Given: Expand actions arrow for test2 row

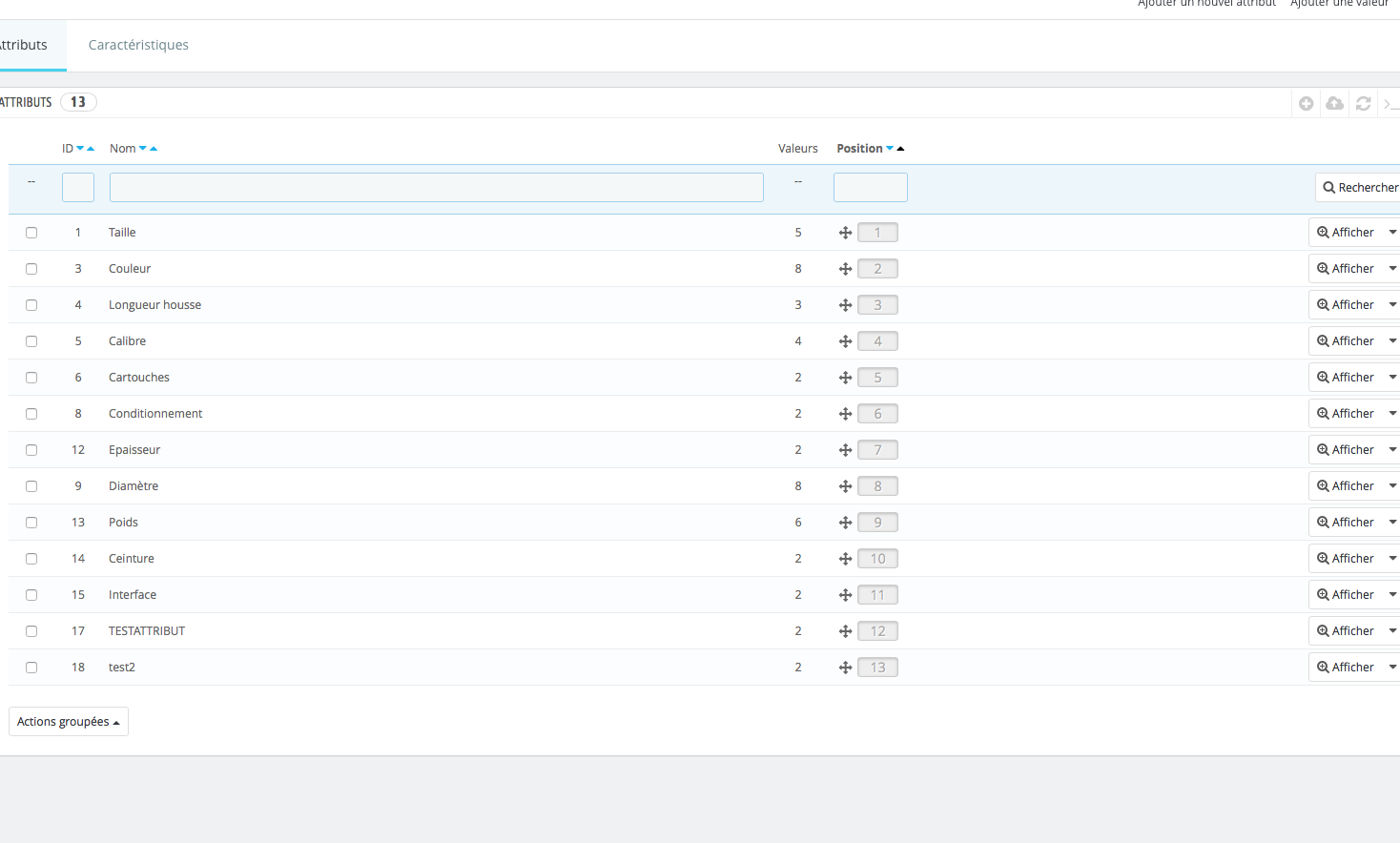Looking at the screenshot, I should coord(1392,668).
